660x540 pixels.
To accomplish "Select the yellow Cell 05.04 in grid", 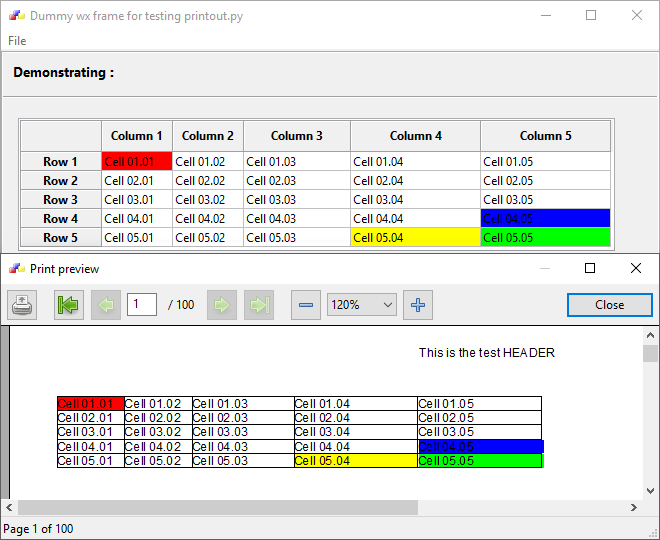I will pos(415,238).
